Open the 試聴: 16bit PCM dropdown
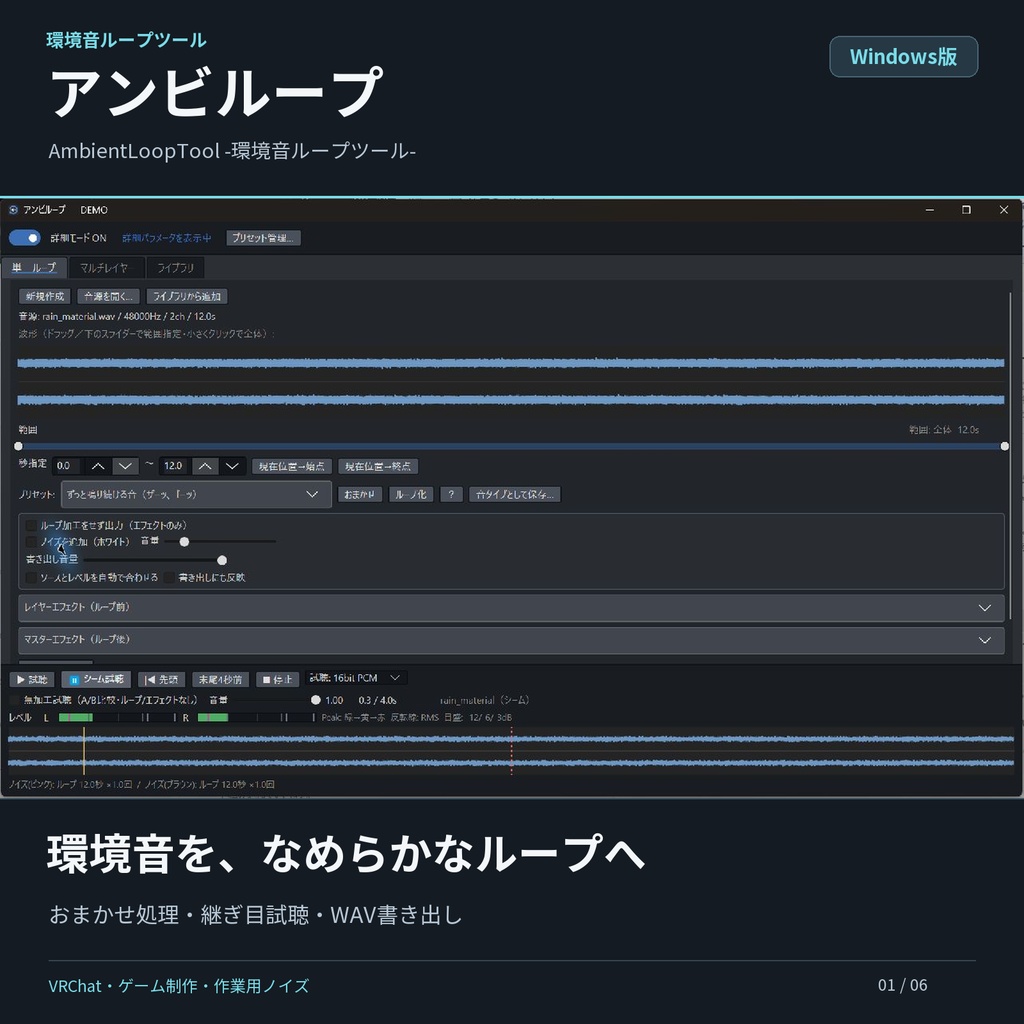 (x=356, y=678)
